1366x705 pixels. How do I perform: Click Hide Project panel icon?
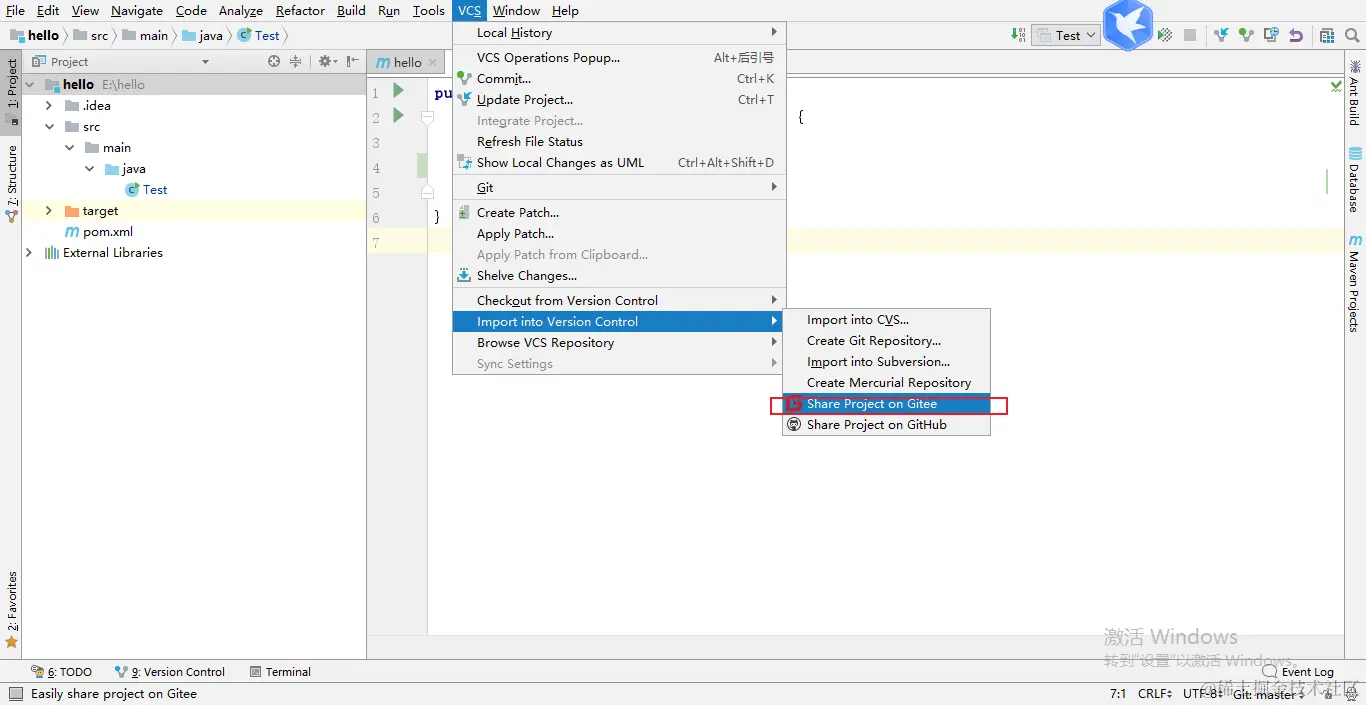(x=353, y=61)
